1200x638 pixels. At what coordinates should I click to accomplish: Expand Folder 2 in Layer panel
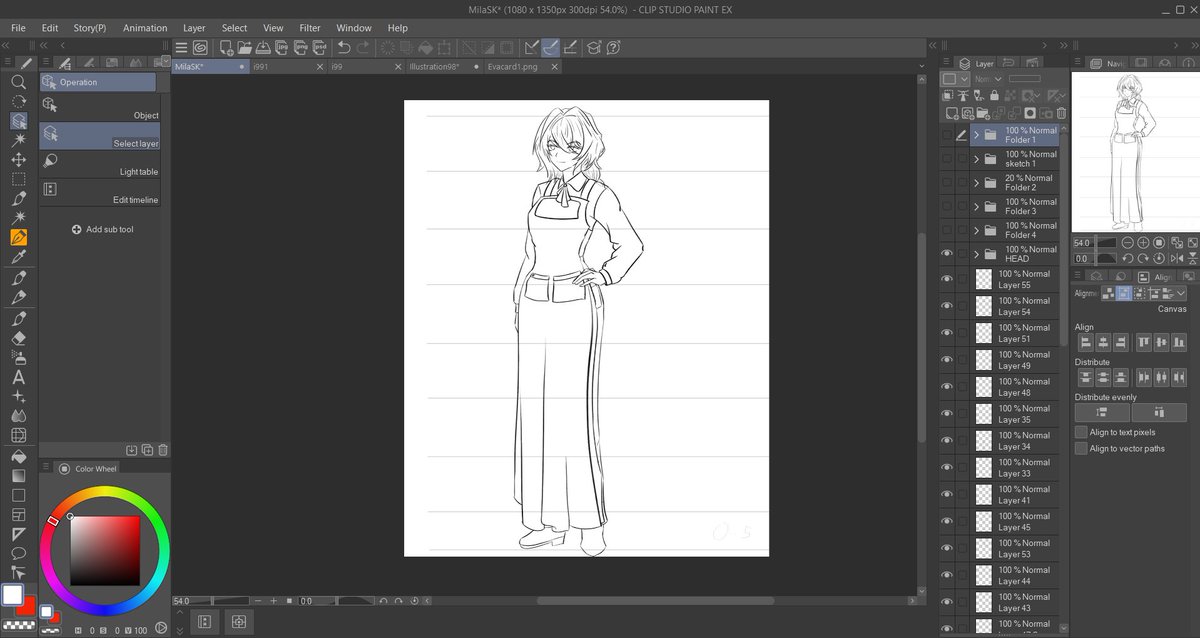pos(976,182)
